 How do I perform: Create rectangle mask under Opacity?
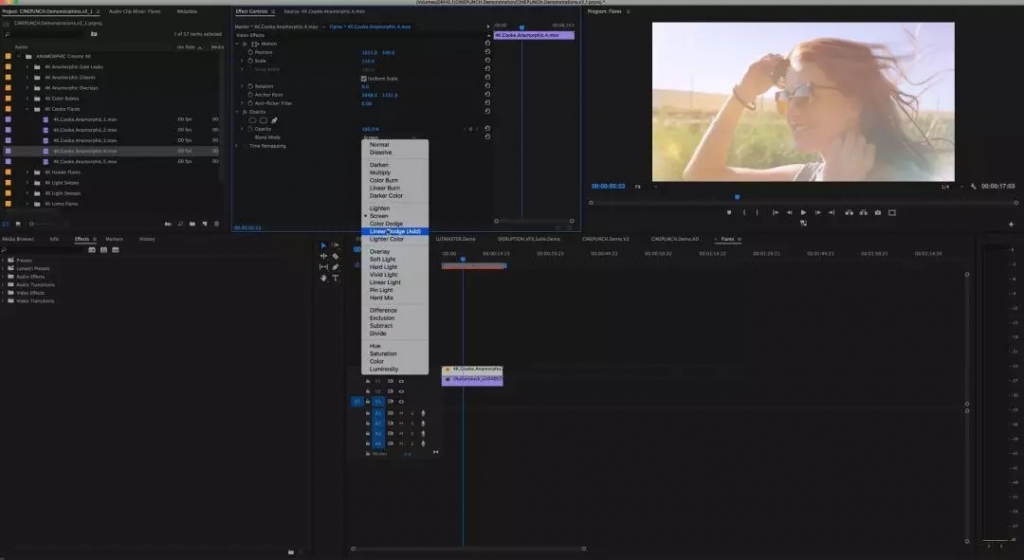(x=263, y=120)
